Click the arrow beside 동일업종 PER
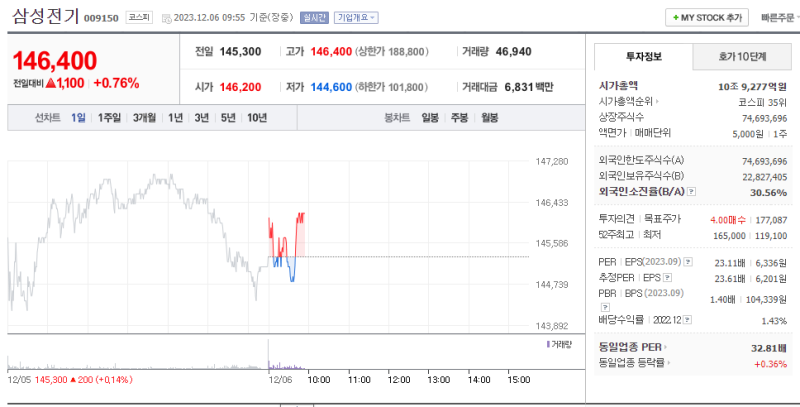Viewport: 800px width, 407px height. pos(666,348)
